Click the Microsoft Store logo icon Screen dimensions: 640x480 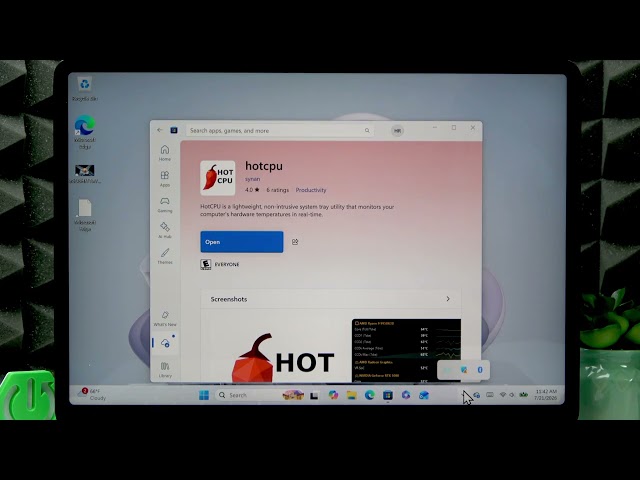click(x=174, y=130)
